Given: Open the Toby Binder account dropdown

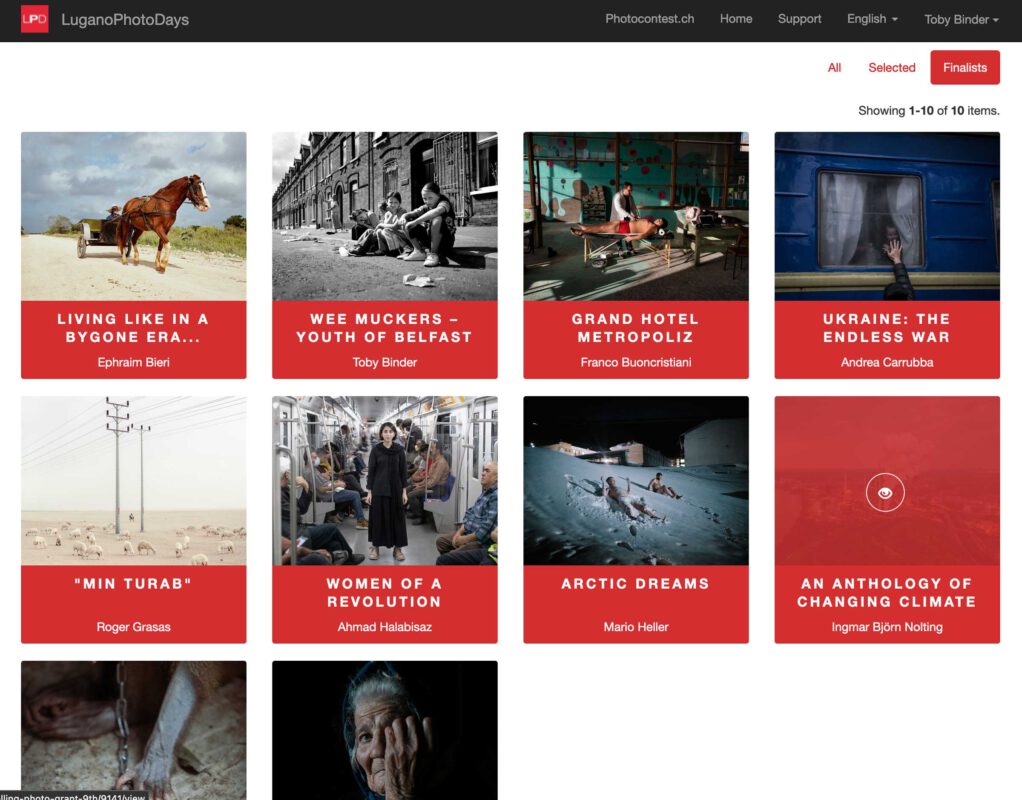Looking at the screenshot, I should click(x=961, y=19).
